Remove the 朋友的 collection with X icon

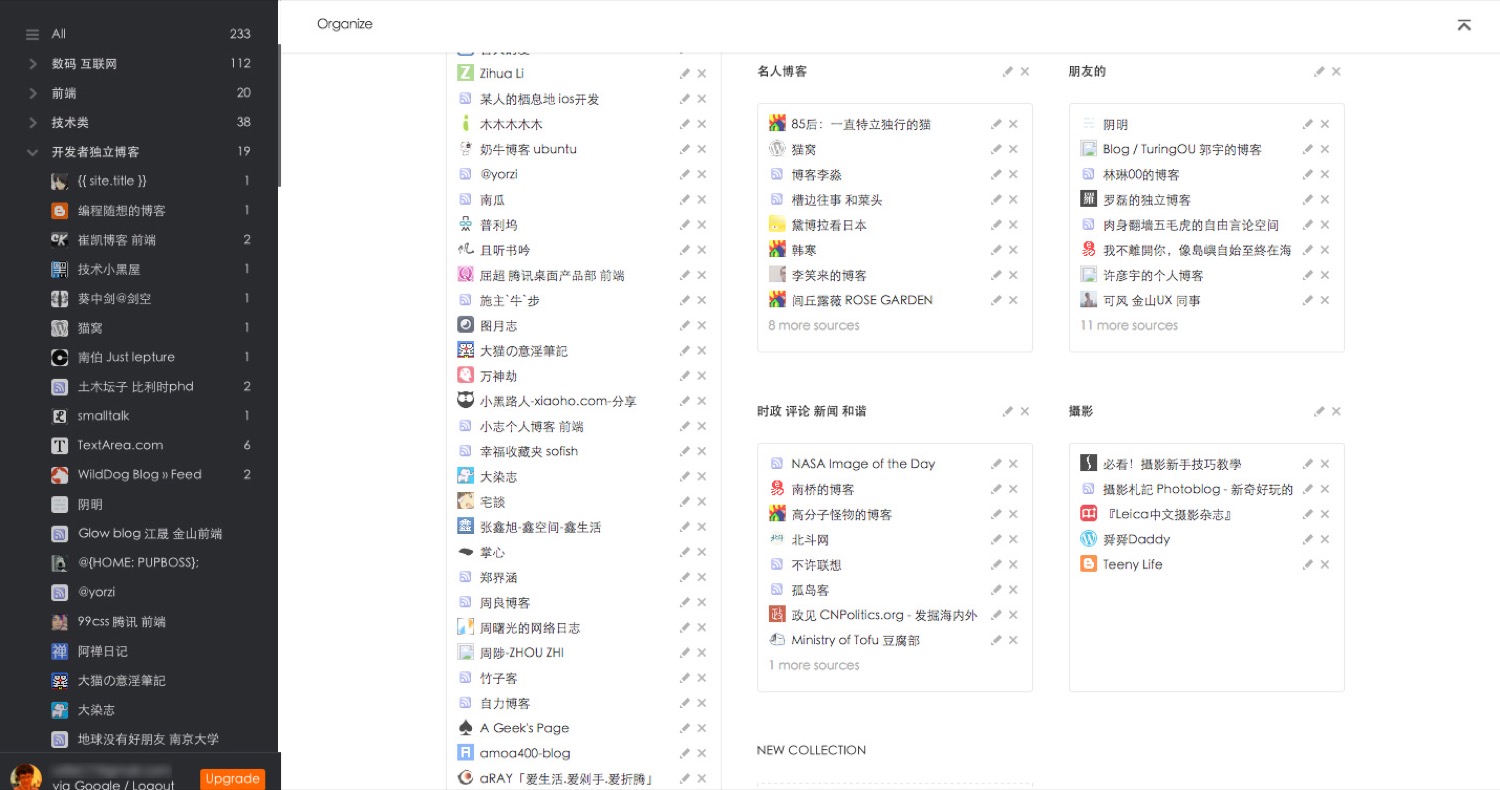tap(1336, 72)
